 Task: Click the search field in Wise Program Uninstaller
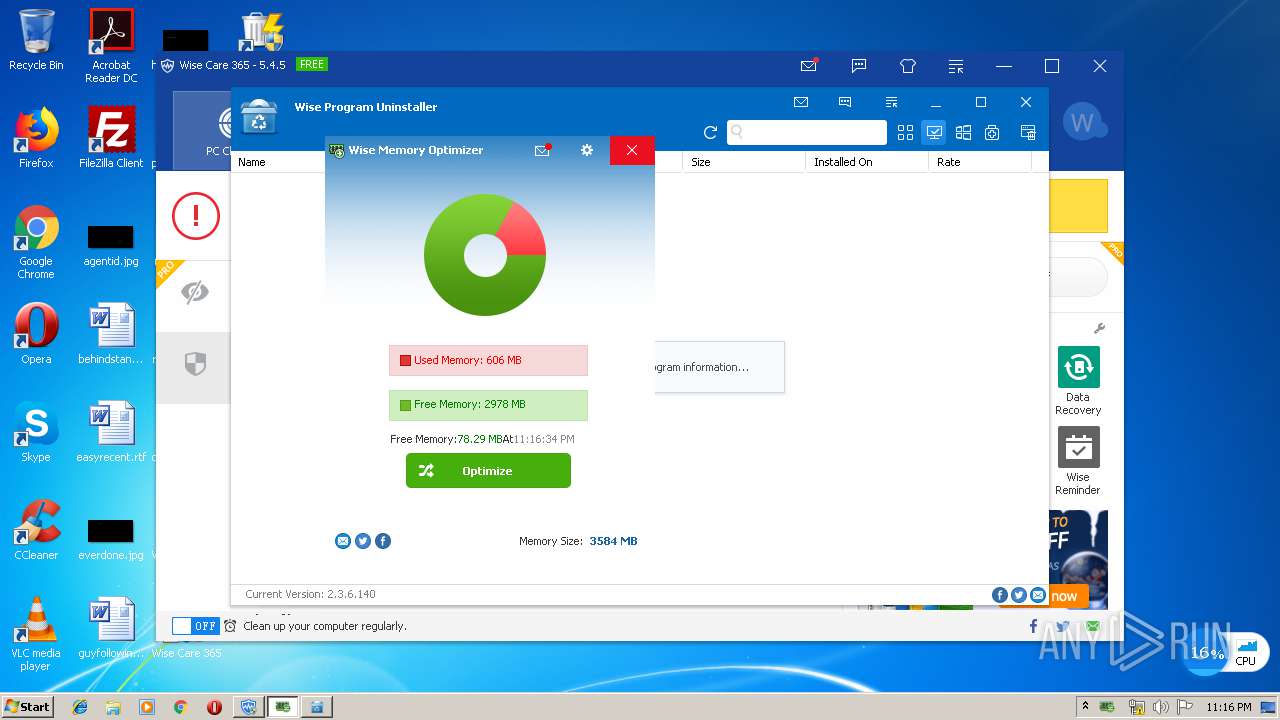806,132
